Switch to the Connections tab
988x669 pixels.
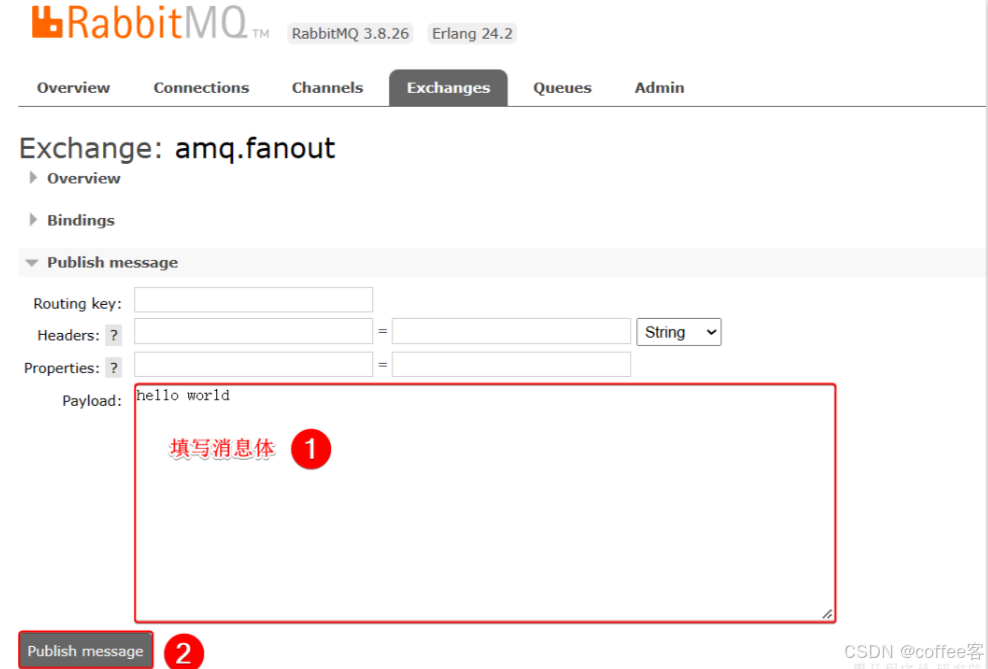[x=201, y=88]
